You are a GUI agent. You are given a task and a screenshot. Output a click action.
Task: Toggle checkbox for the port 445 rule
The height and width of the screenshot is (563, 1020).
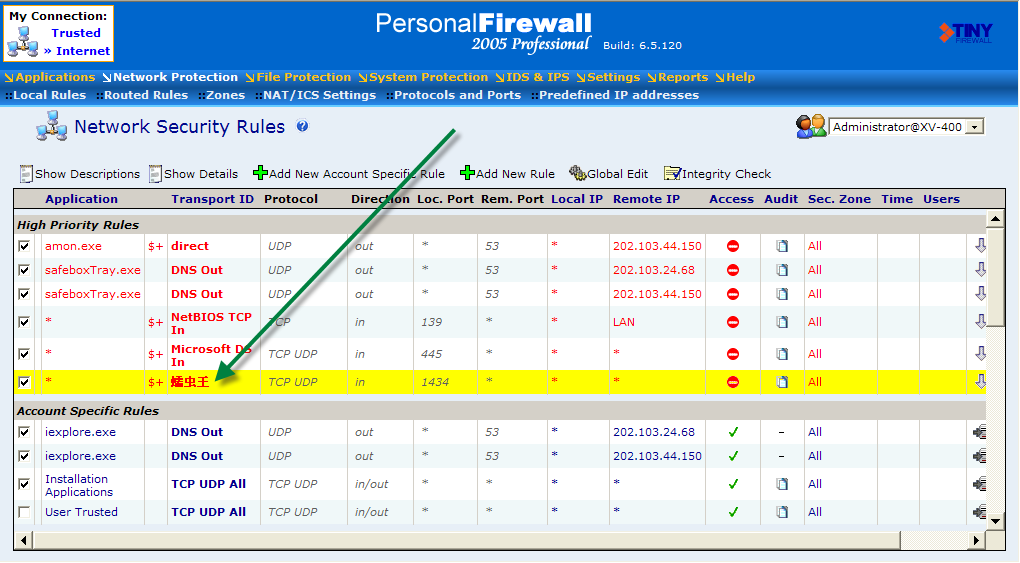click(24, 354)
